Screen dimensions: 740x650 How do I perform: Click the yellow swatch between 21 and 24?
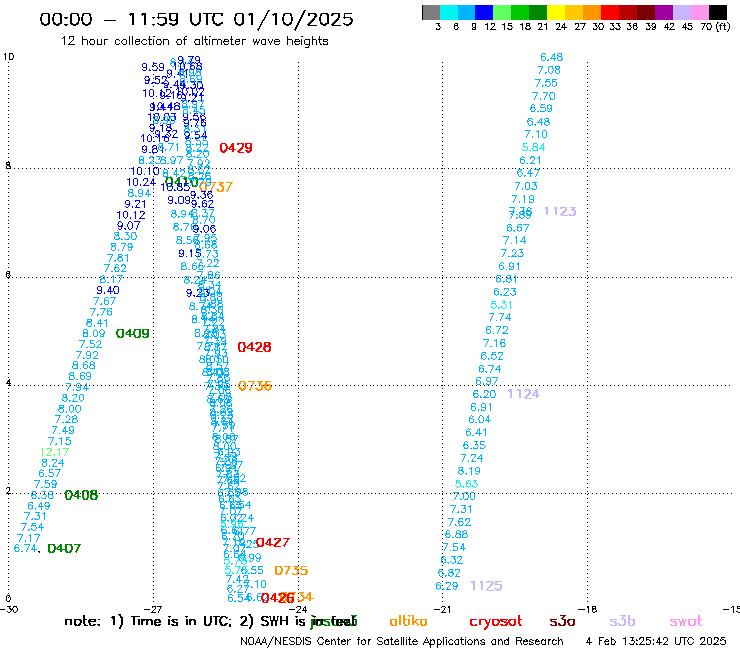coord(556,12)
